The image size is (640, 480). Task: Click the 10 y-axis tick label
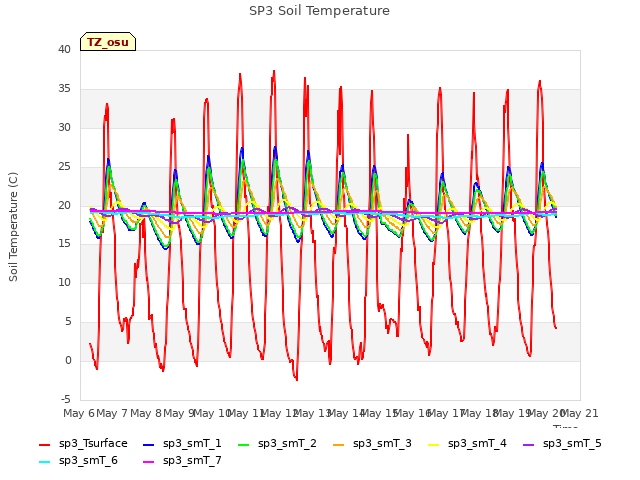point(64,282)
